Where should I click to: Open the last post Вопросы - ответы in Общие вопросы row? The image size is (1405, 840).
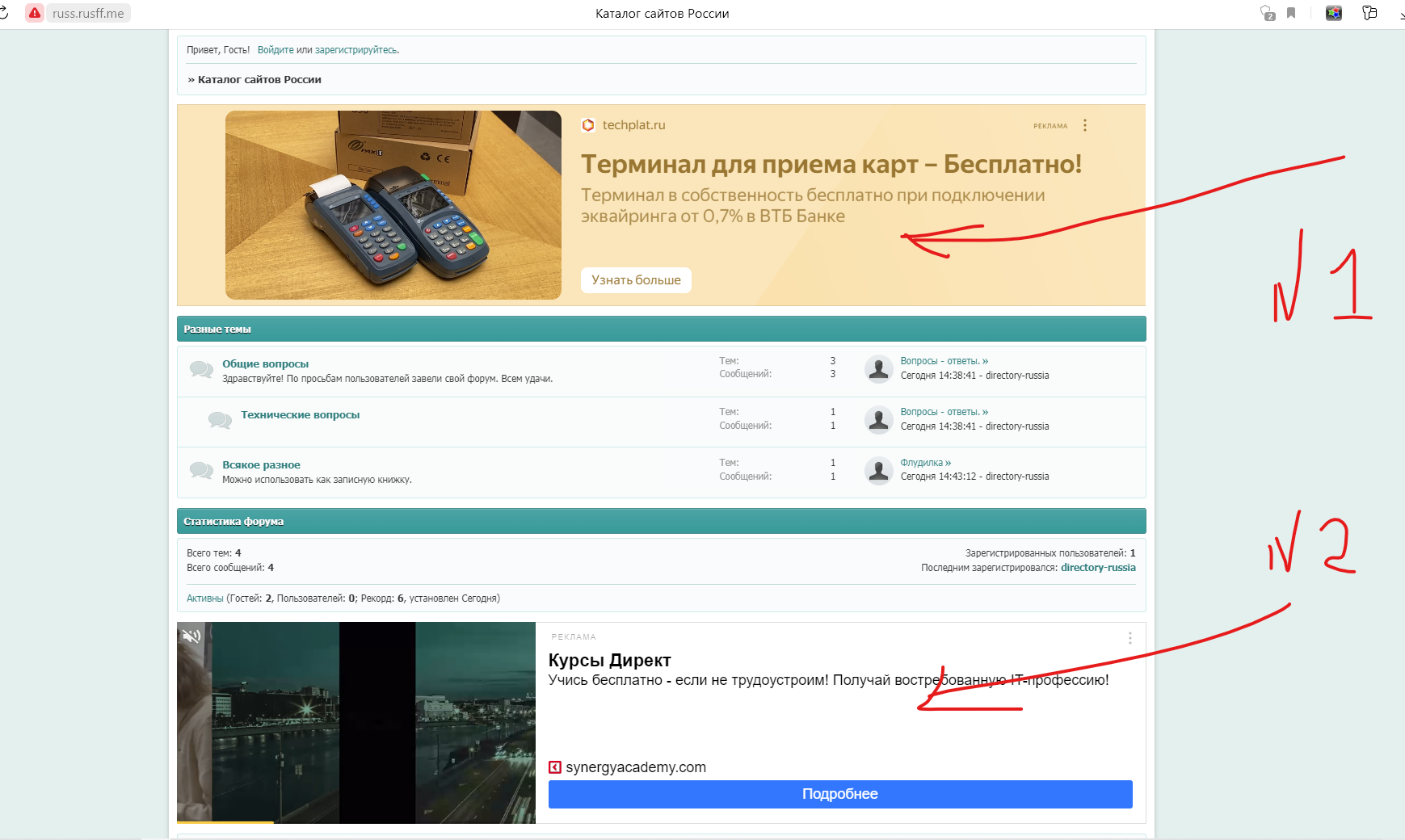pyautogui.click(x=944, y=361)
